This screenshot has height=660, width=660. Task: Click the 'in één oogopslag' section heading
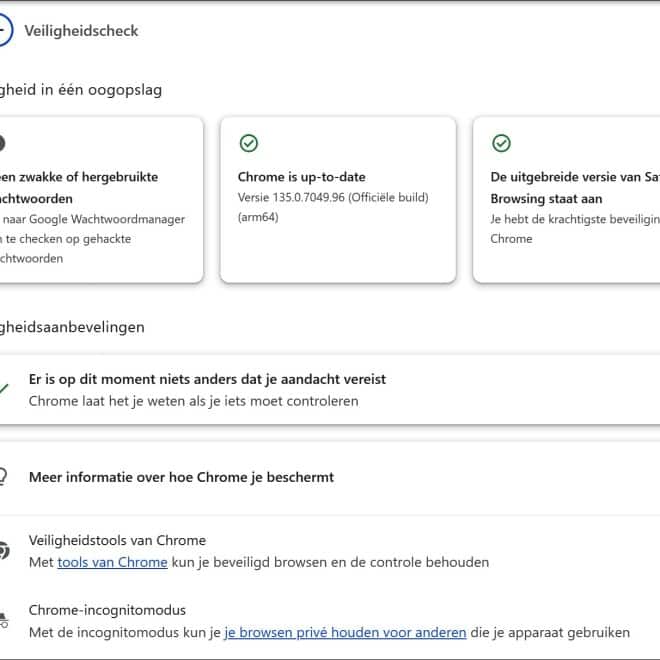coord(81,90)
